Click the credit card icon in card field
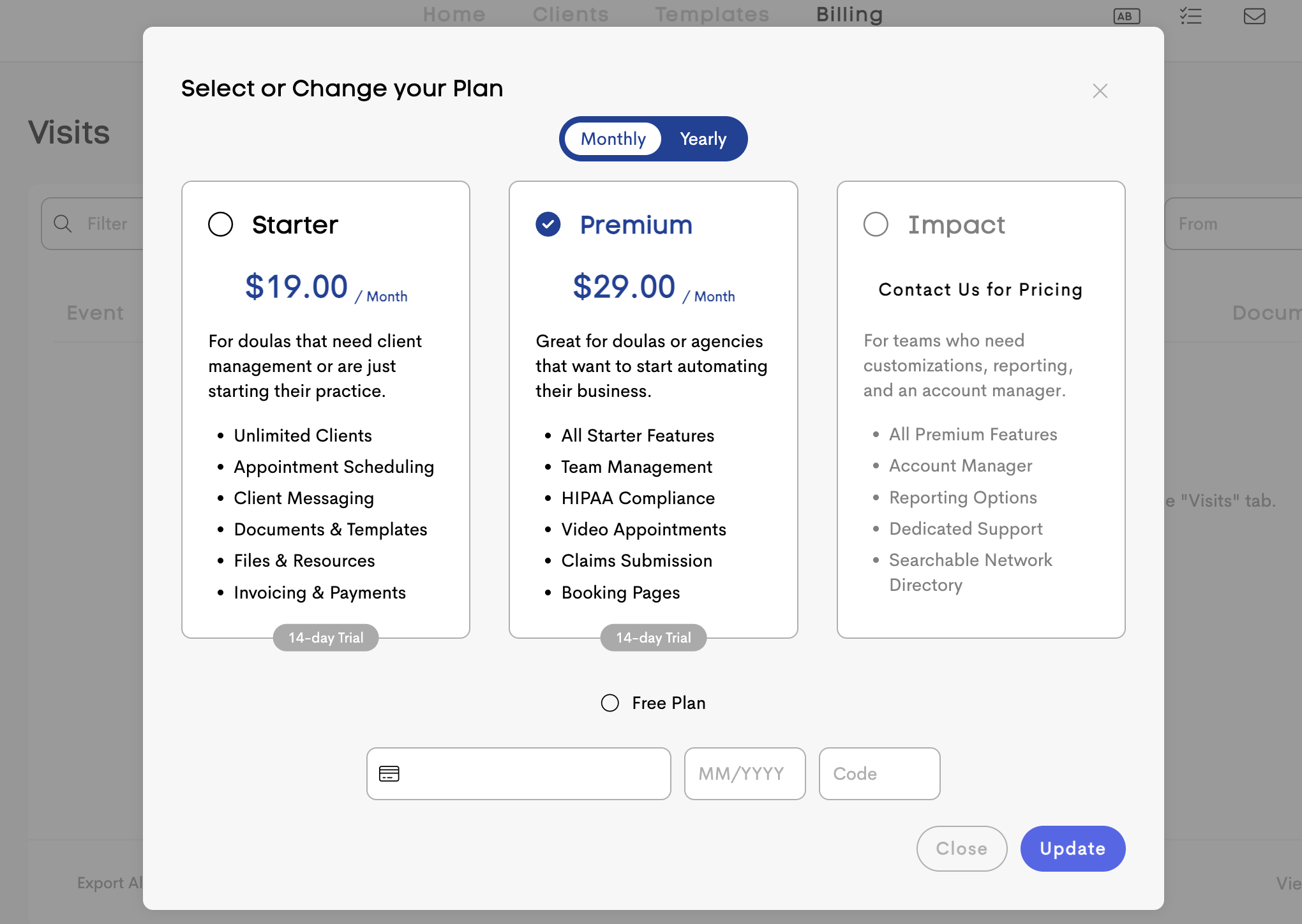This screenshot has height=924, width=1302. (389, 774)
